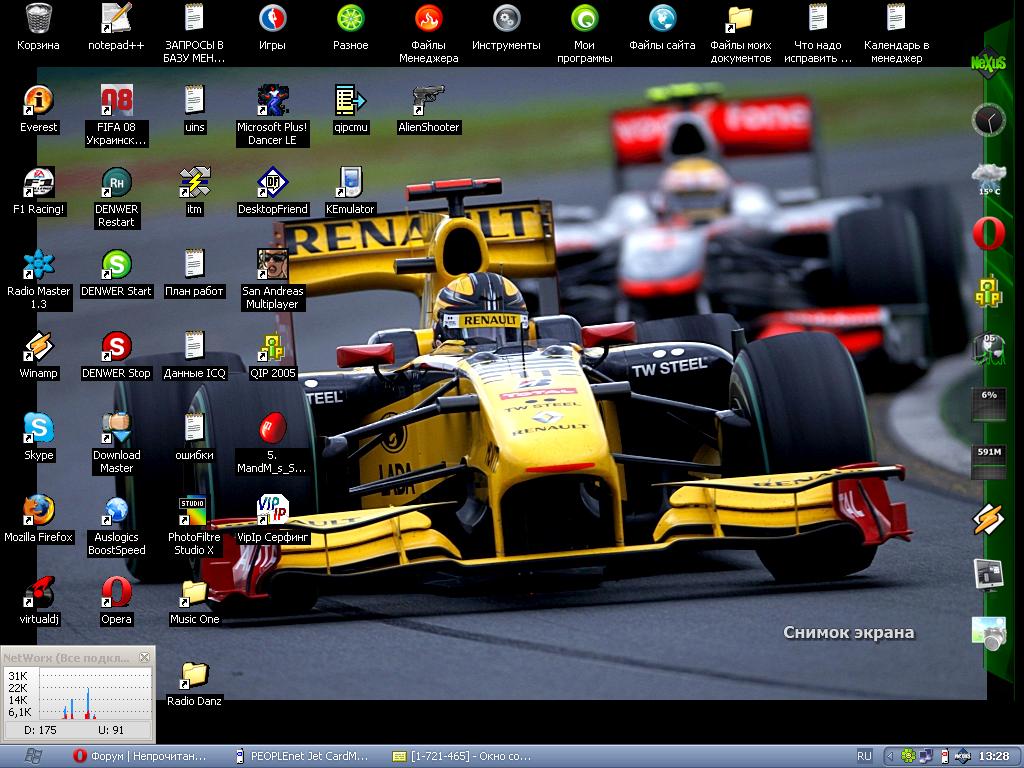Open the weather widget in Nexus dock
Image resolution: width=1024 pixels, height=768 pixels.
tap(988, 178)
